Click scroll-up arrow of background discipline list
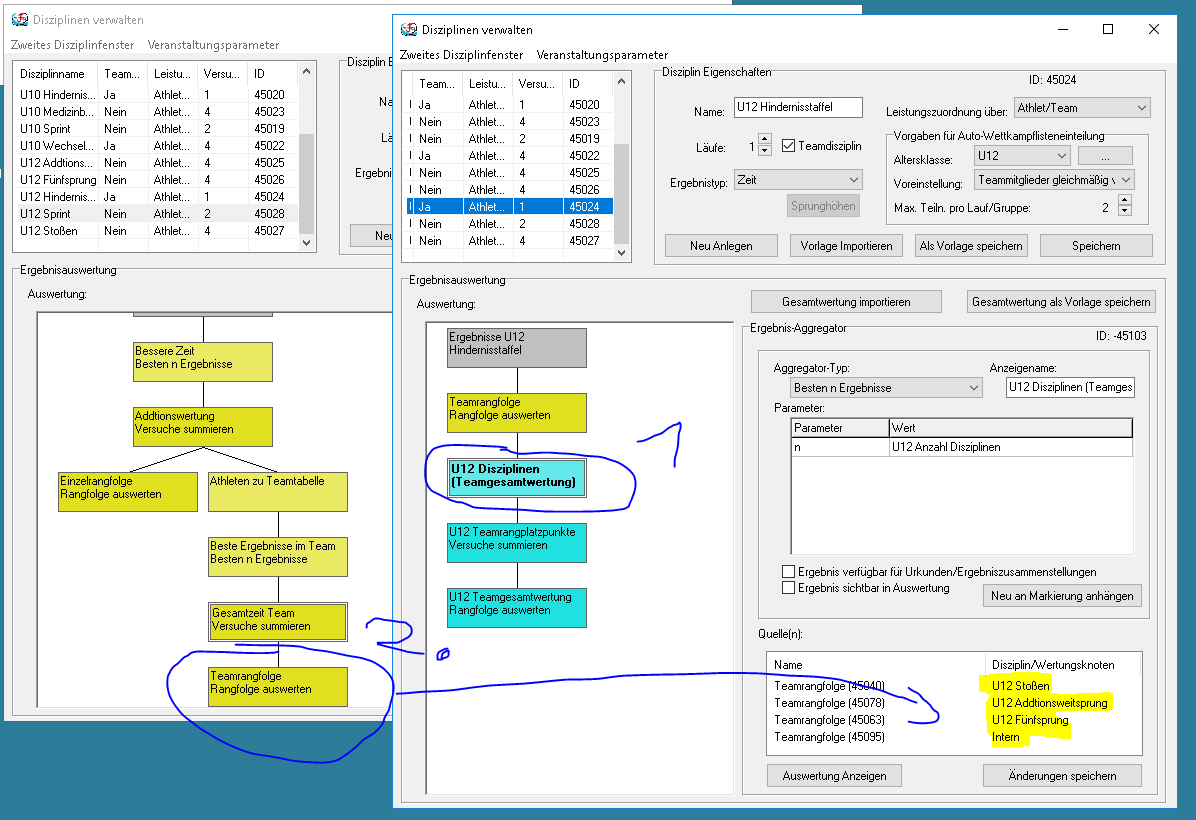 point(307,71)
